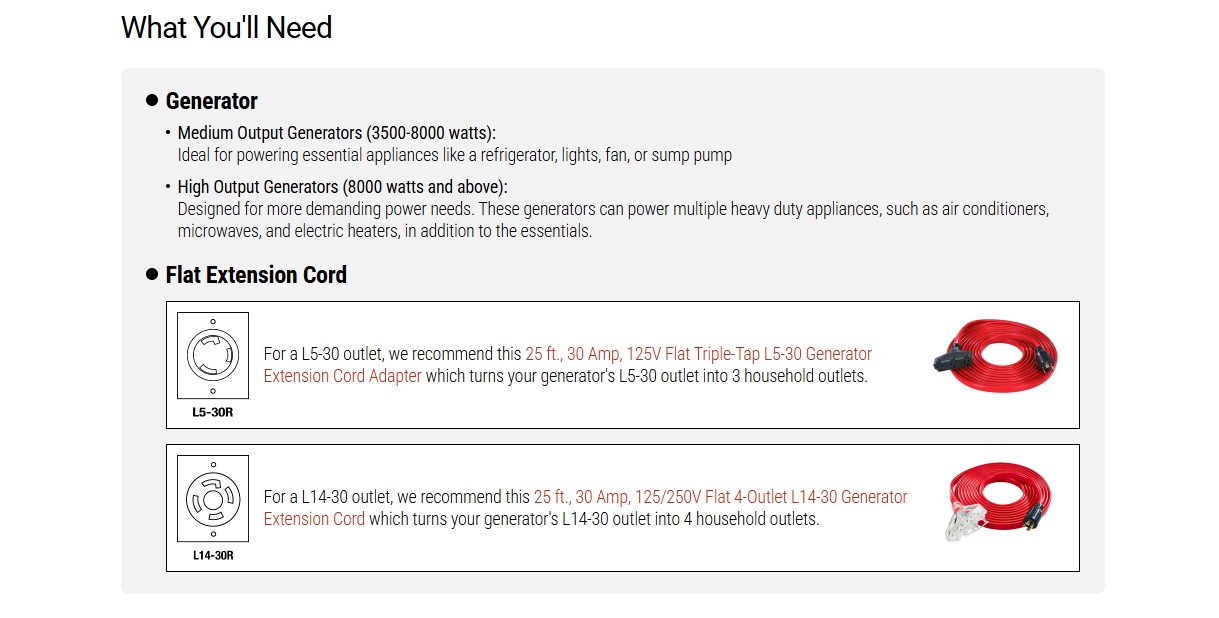Open the 25 ft. Flat Triple-Tap L5-30 link

[x=697, y=354]
